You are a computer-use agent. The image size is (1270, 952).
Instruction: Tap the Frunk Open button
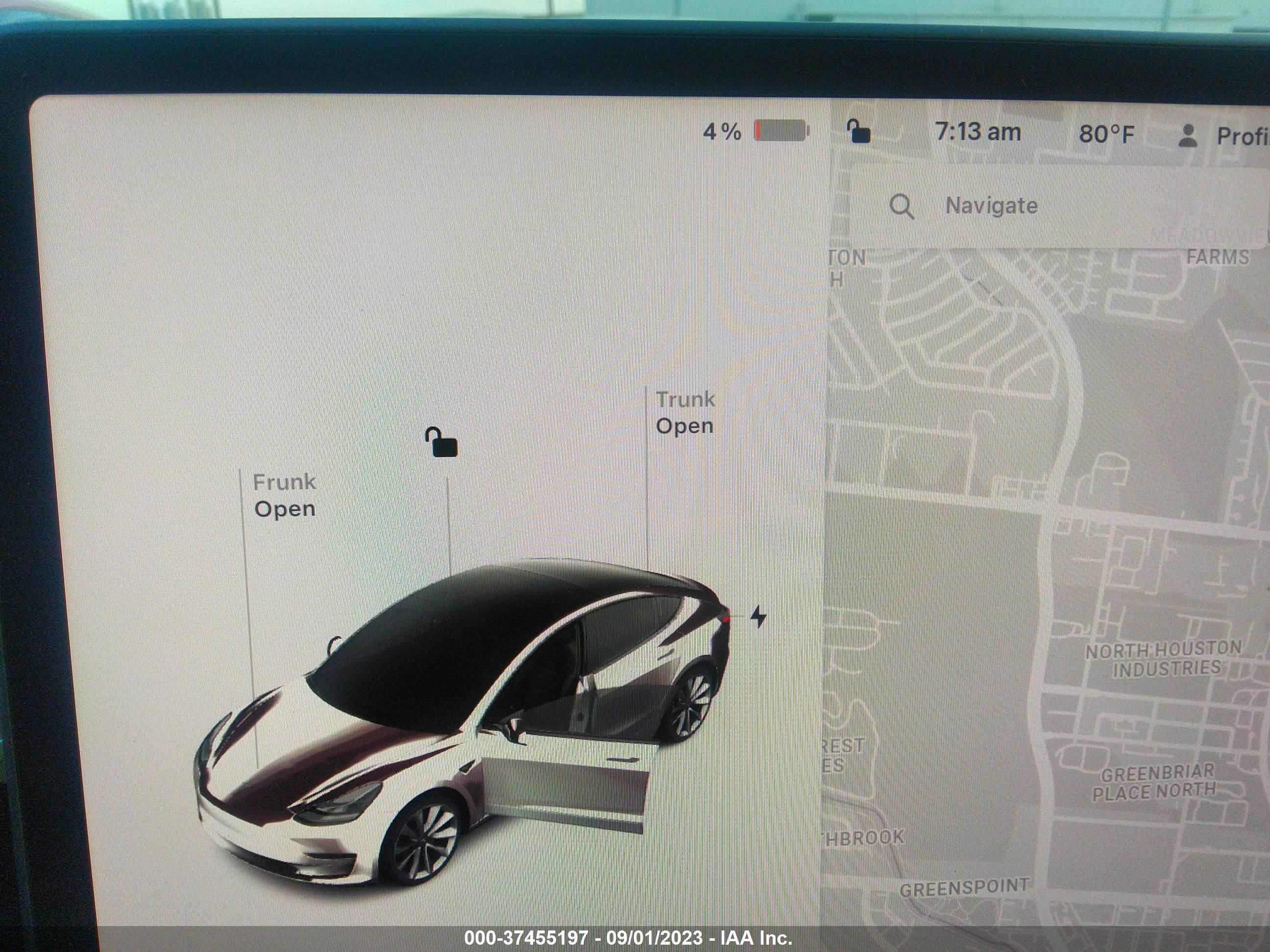[x=285, y=496]
